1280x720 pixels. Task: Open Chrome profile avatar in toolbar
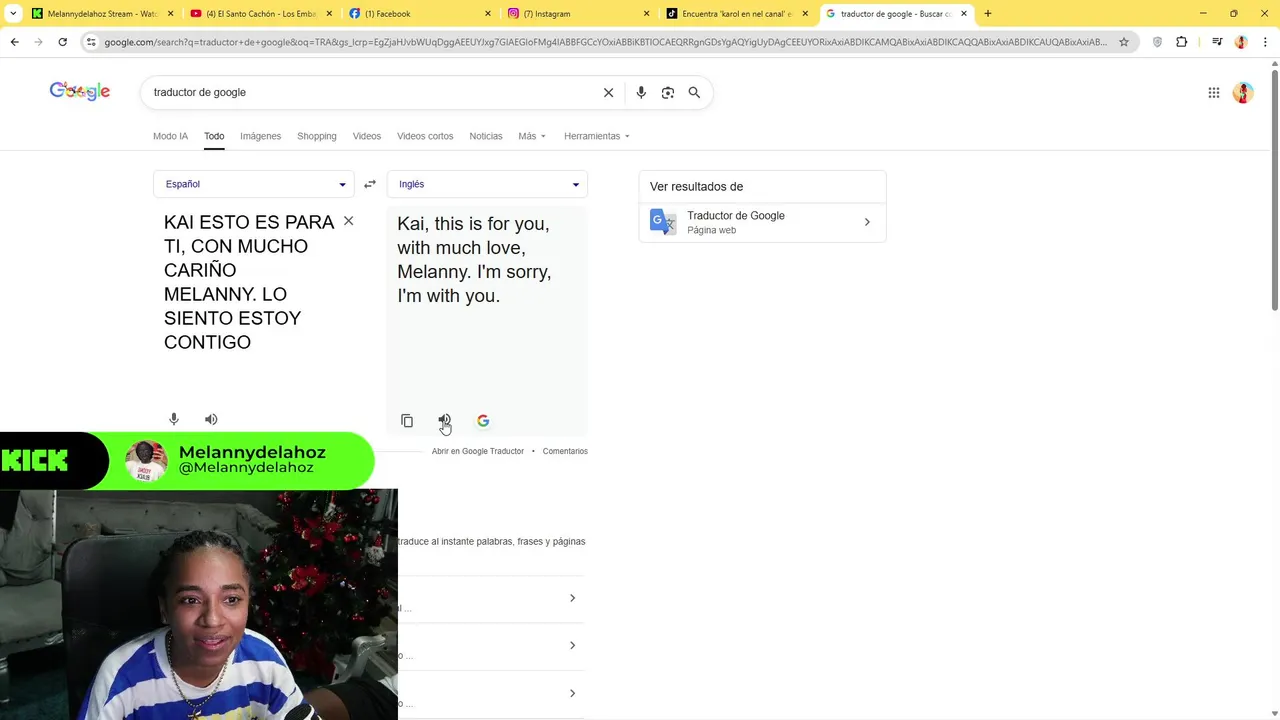1241,42
